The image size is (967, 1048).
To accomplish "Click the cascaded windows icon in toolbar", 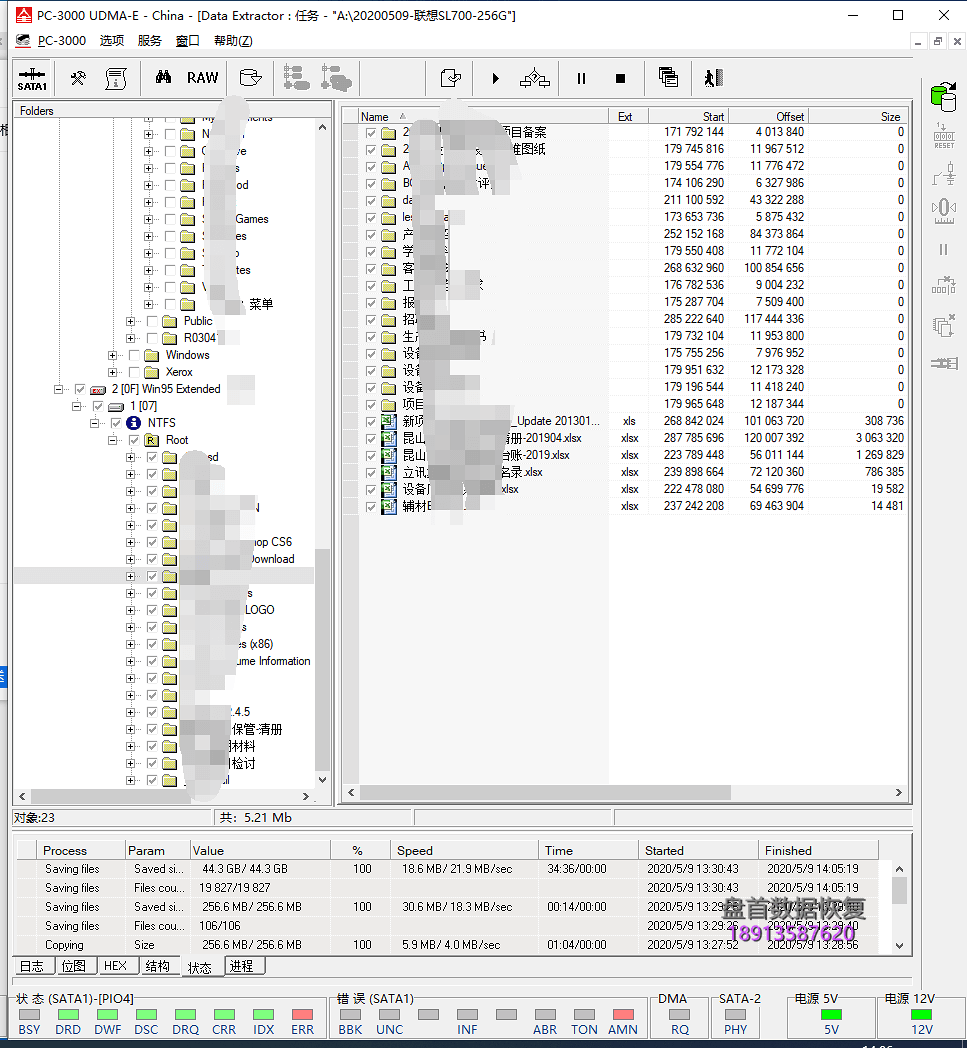I will (x=668, y=78).
